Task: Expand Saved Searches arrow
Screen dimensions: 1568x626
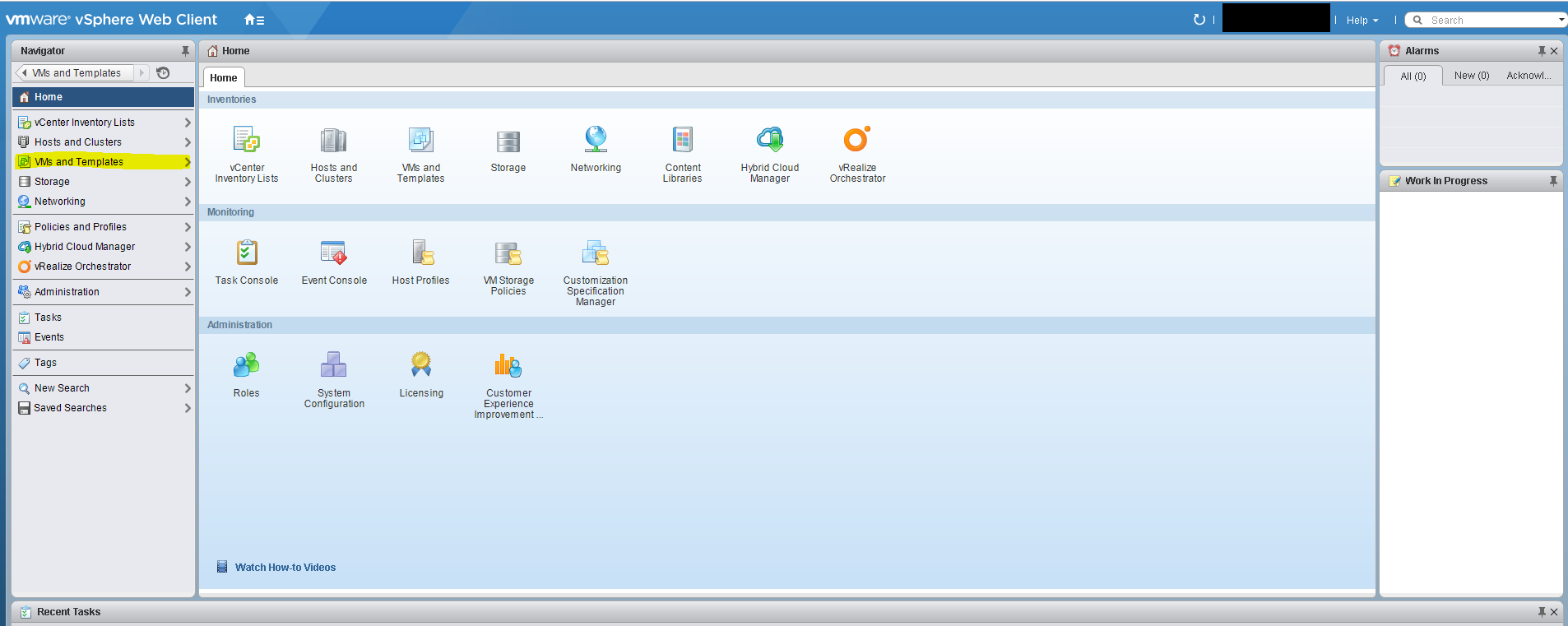Action: 188,408
